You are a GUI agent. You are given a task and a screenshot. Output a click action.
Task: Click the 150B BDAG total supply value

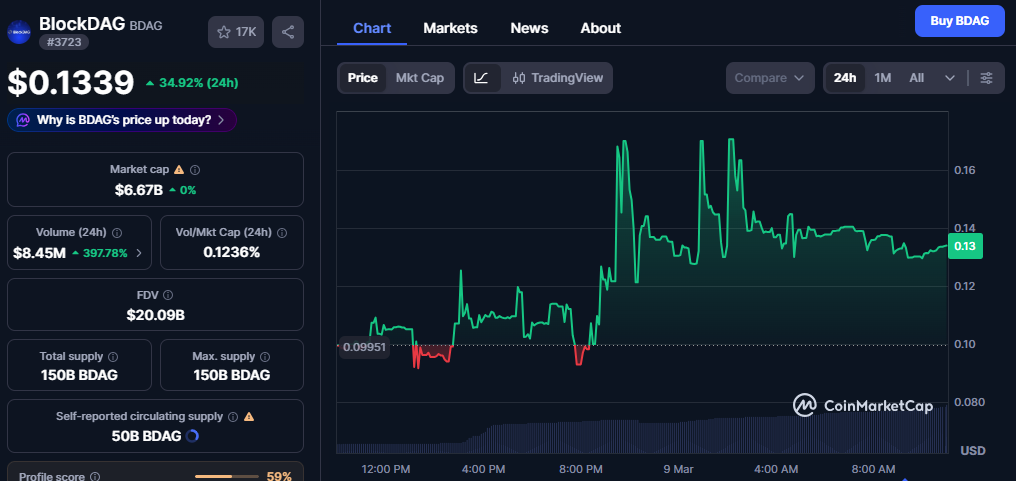79,375
